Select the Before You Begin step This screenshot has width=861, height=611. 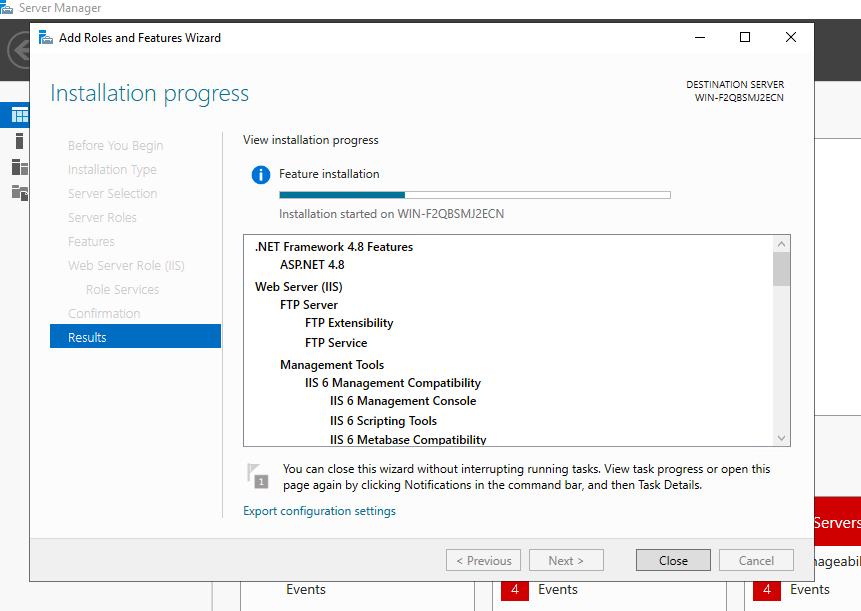pyautogui.click(x=115, y=145)
